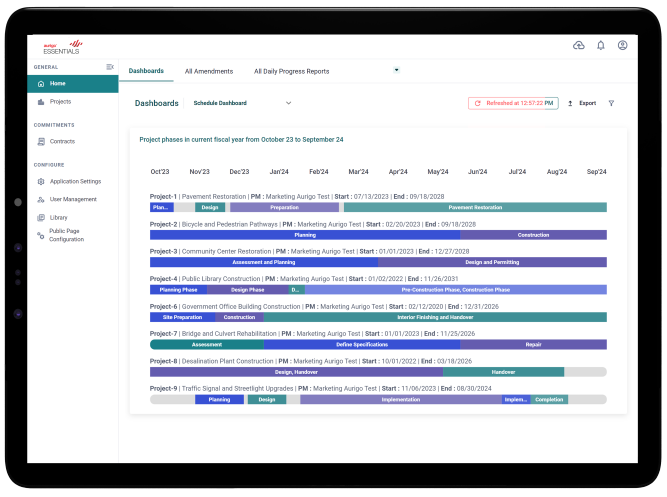This screenshot has width=667, height=497.
Task: Collapse the left sidebar menu
Action: tap(110, 67)
